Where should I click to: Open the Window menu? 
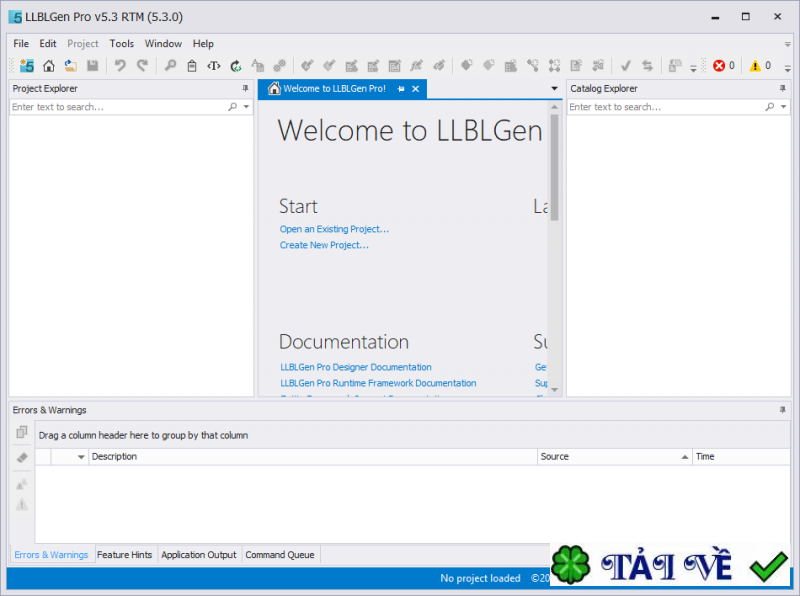point(163,43)
